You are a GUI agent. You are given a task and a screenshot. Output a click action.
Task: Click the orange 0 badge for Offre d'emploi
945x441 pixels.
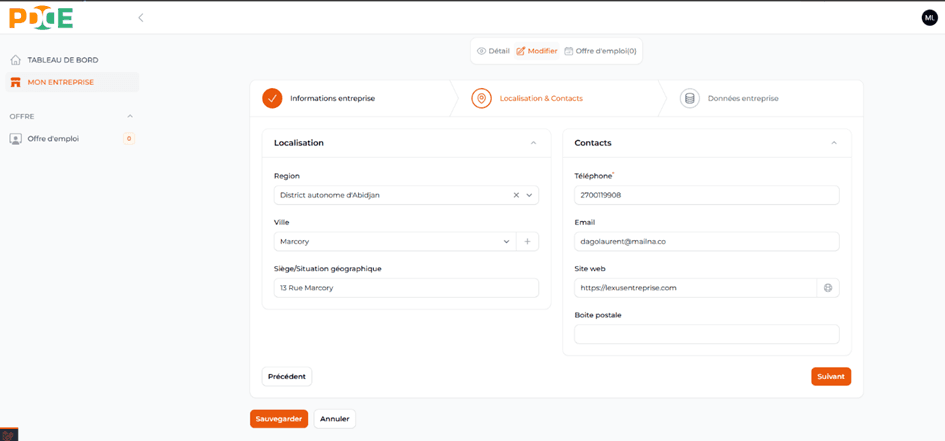click(x=129, y=139)
